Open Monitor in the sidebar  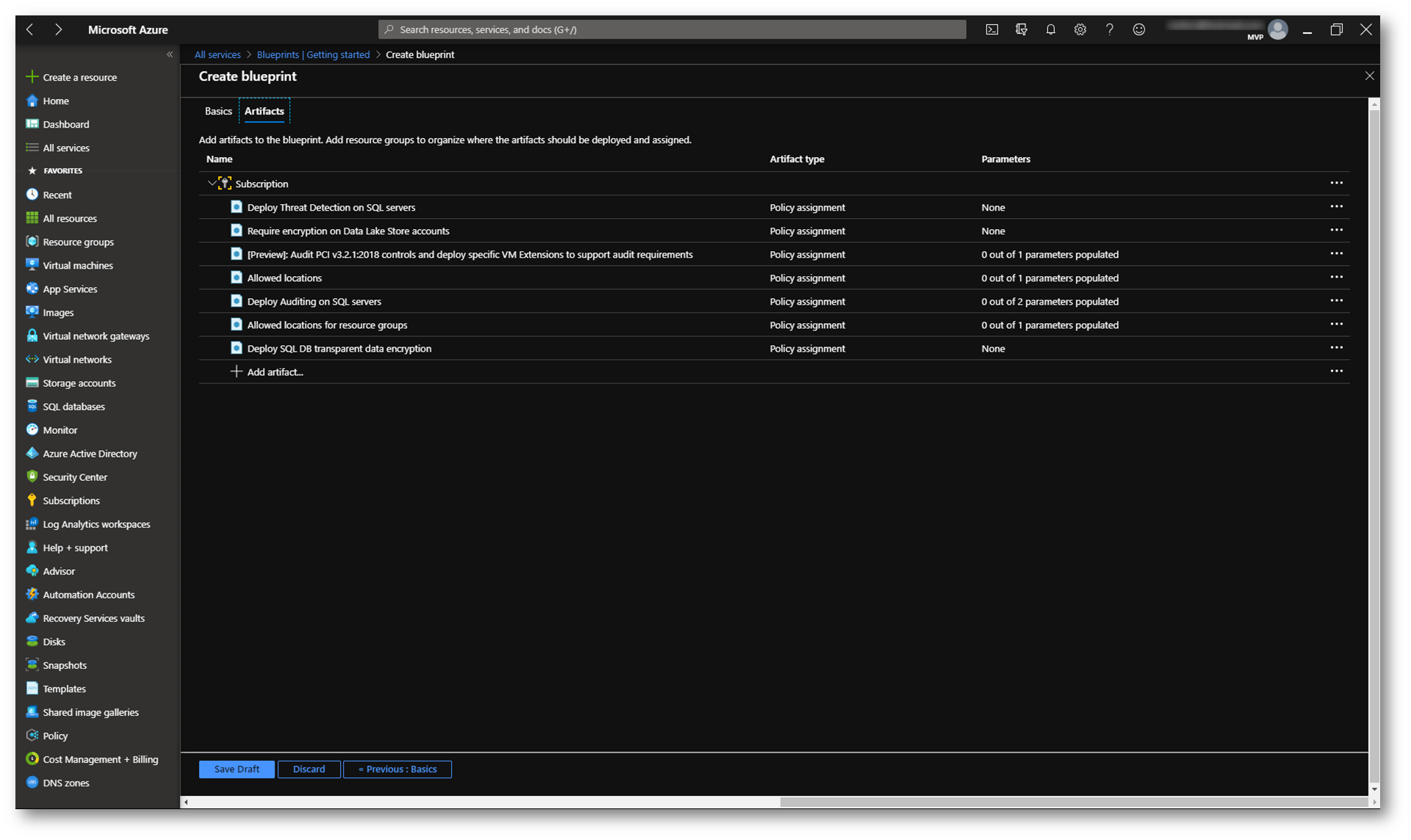[x=51, y=430]
